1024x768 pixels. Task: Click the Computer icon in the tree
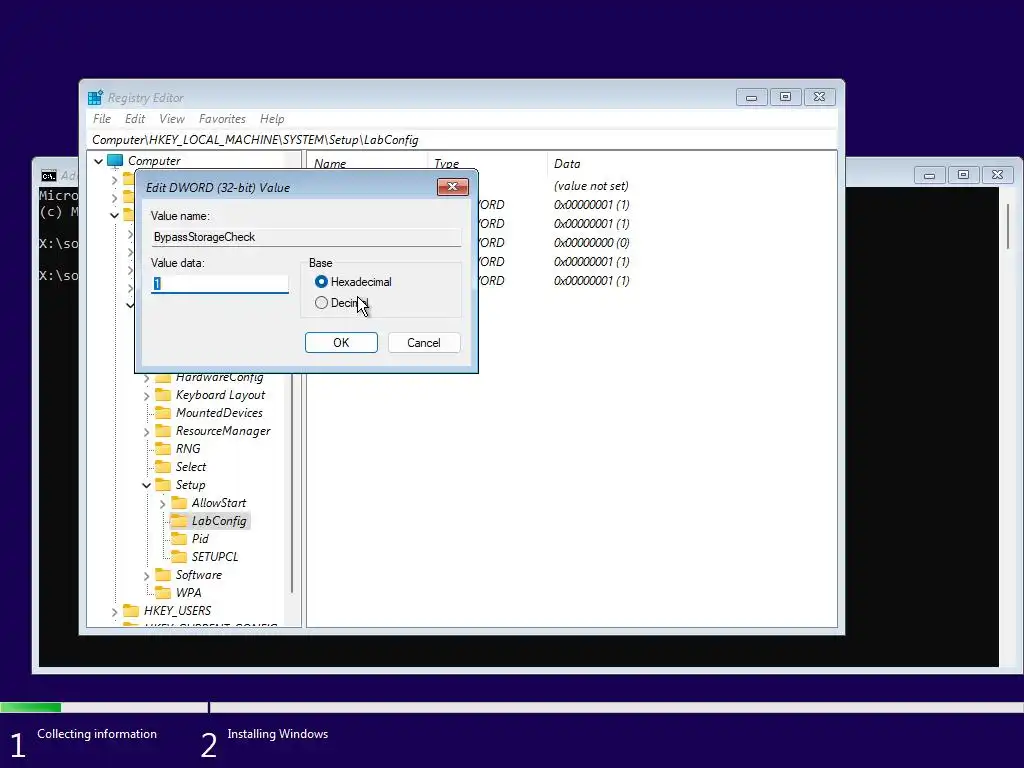coord(115,161)
